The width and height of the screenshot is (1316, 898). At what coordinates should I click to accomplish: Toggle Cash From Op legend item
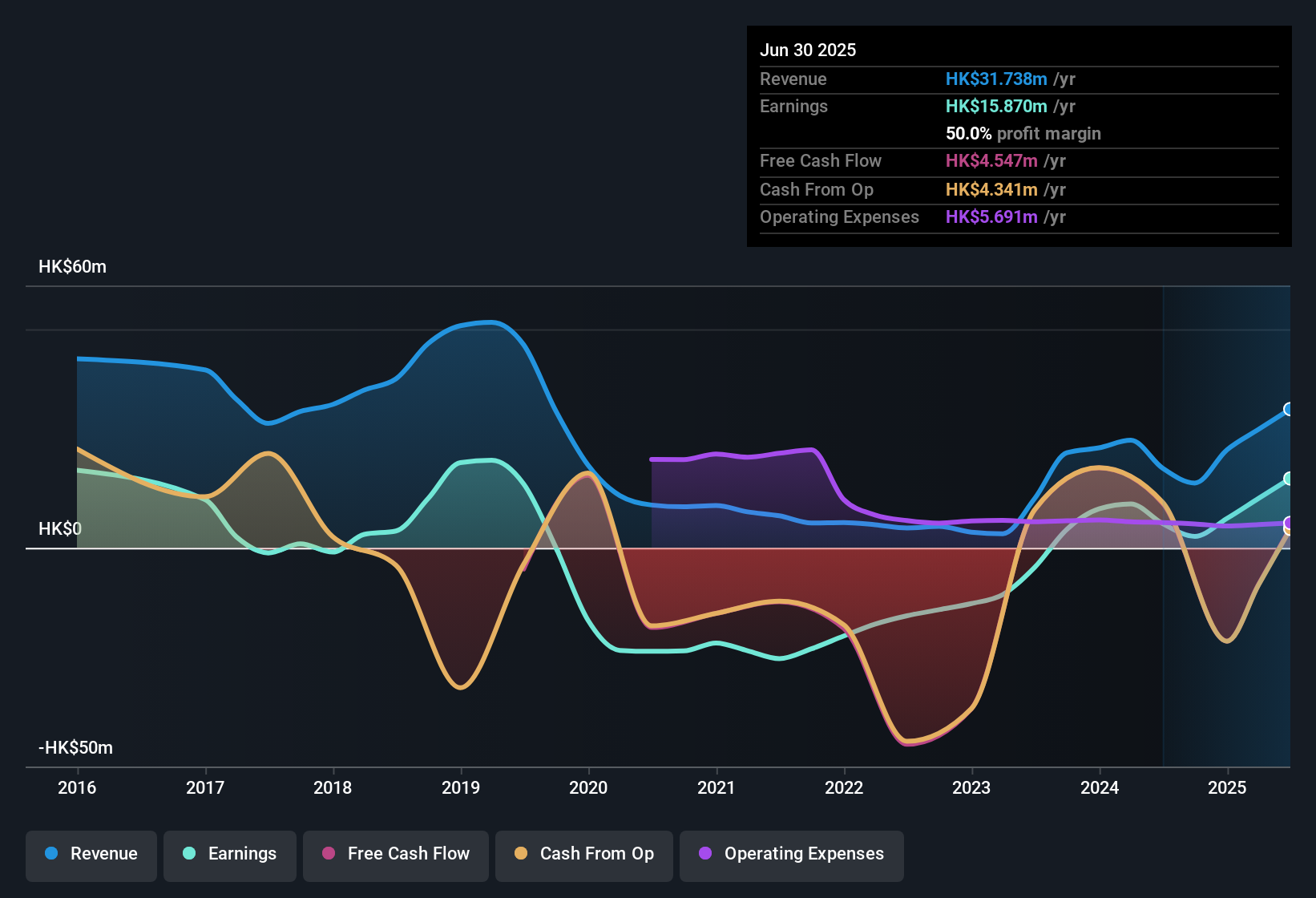click(x=584, y=854)
